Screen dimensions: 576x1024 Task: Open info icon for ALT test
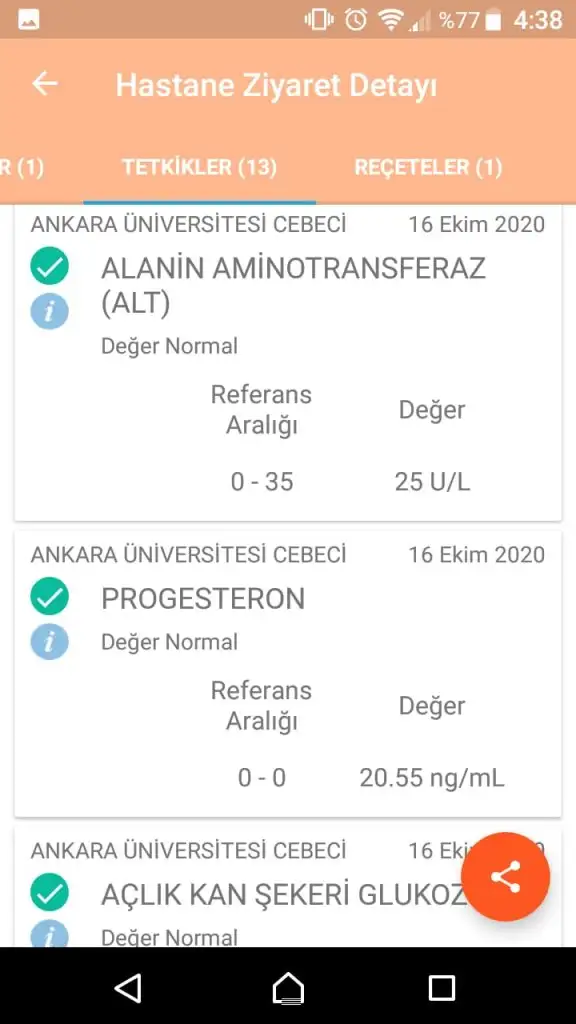[50, 311]
